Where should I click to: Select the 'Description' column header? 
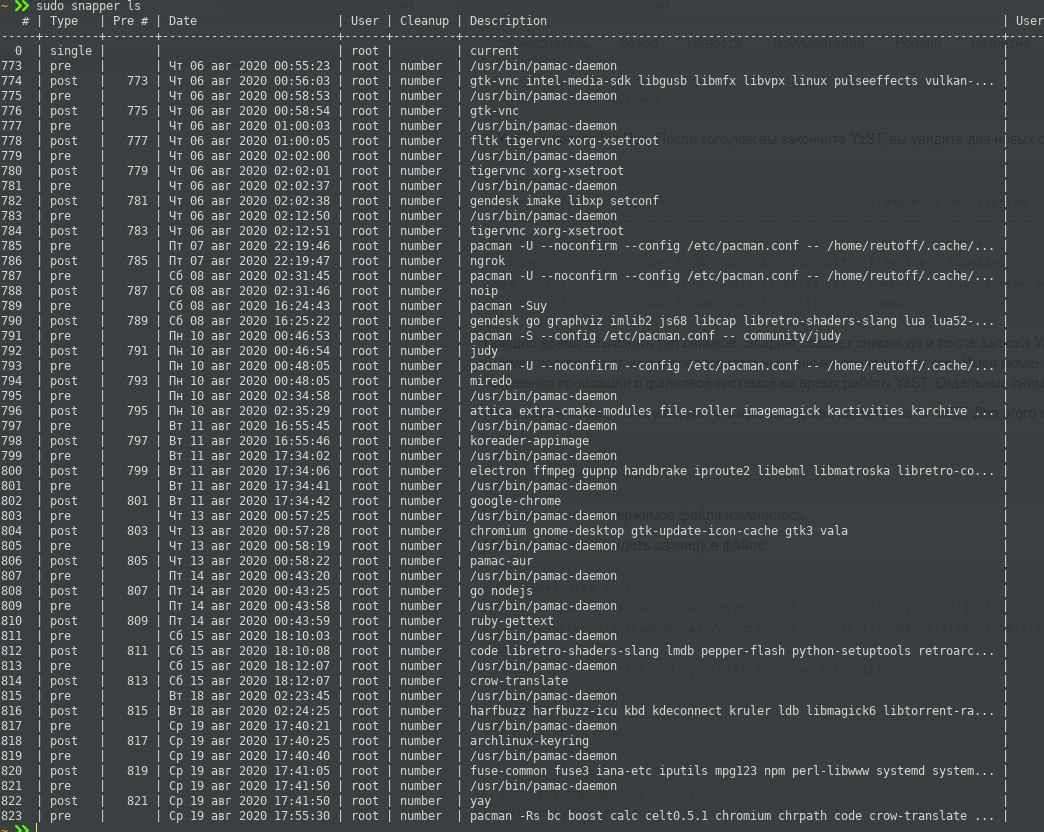pos(508,21)
